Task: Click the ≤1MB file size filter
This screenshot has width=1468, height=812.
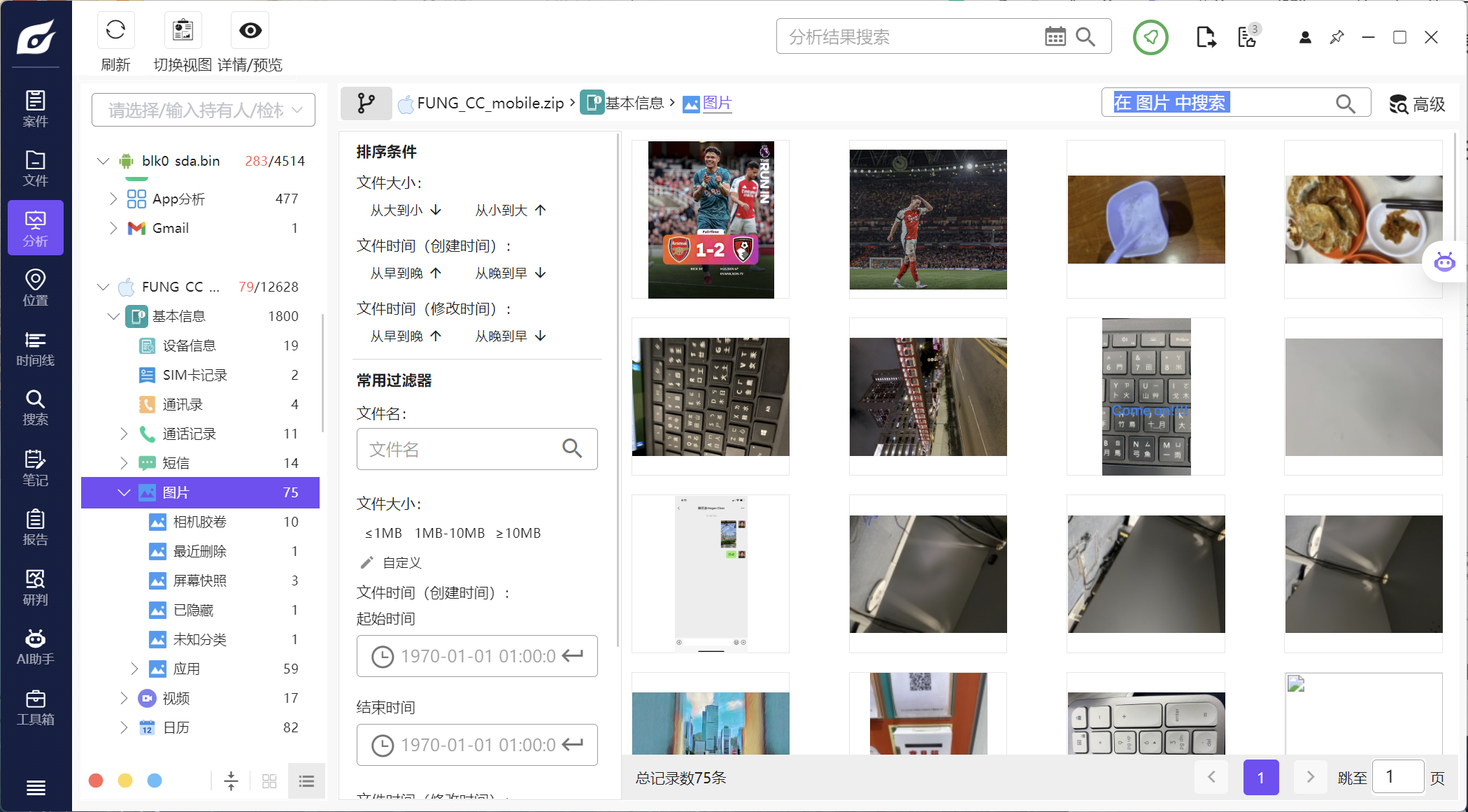Action: click(x=383, y=533)
